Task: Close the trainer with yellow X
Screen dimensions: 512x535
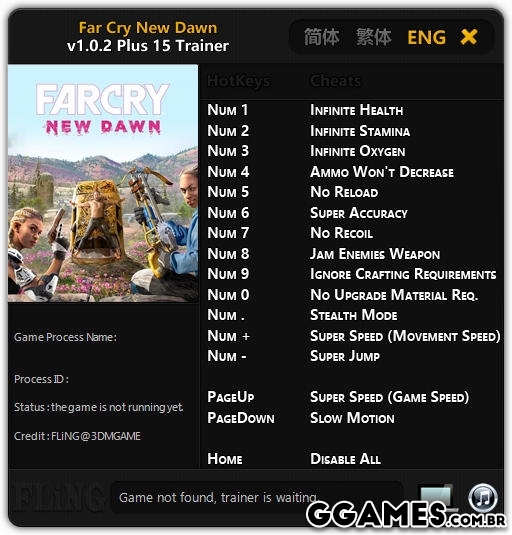Action: (469, 37)
